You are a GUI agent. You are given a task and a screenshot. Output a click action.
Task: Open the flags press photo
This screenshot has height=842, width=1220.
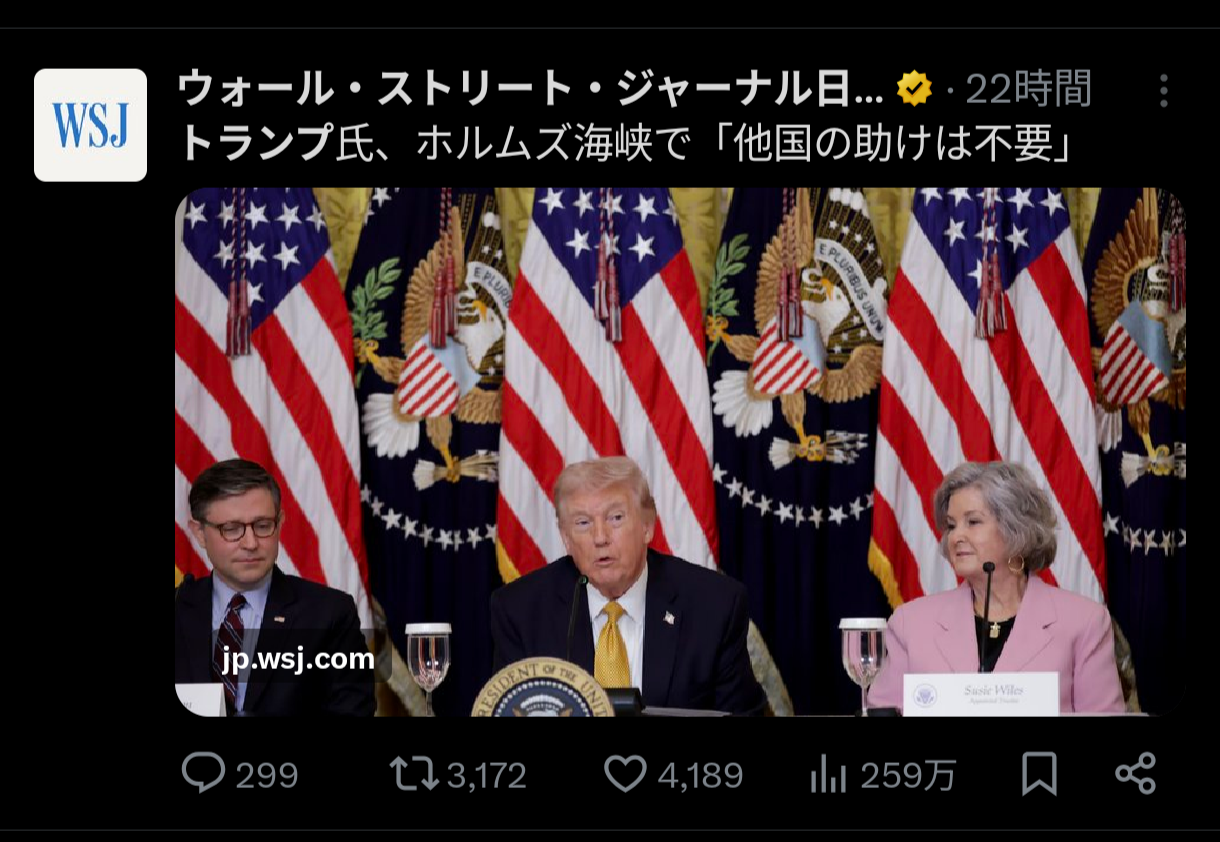pos(680,452)
